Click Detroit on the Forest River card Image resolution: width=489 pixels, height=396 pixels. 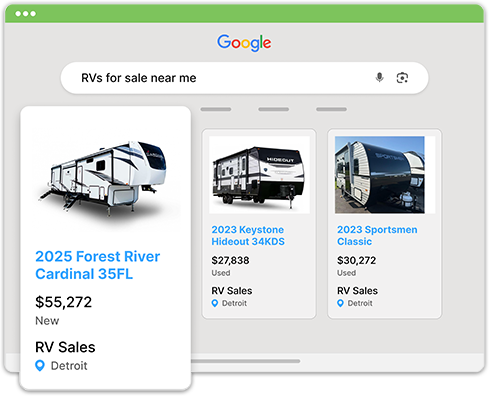(x=69, y=366)
